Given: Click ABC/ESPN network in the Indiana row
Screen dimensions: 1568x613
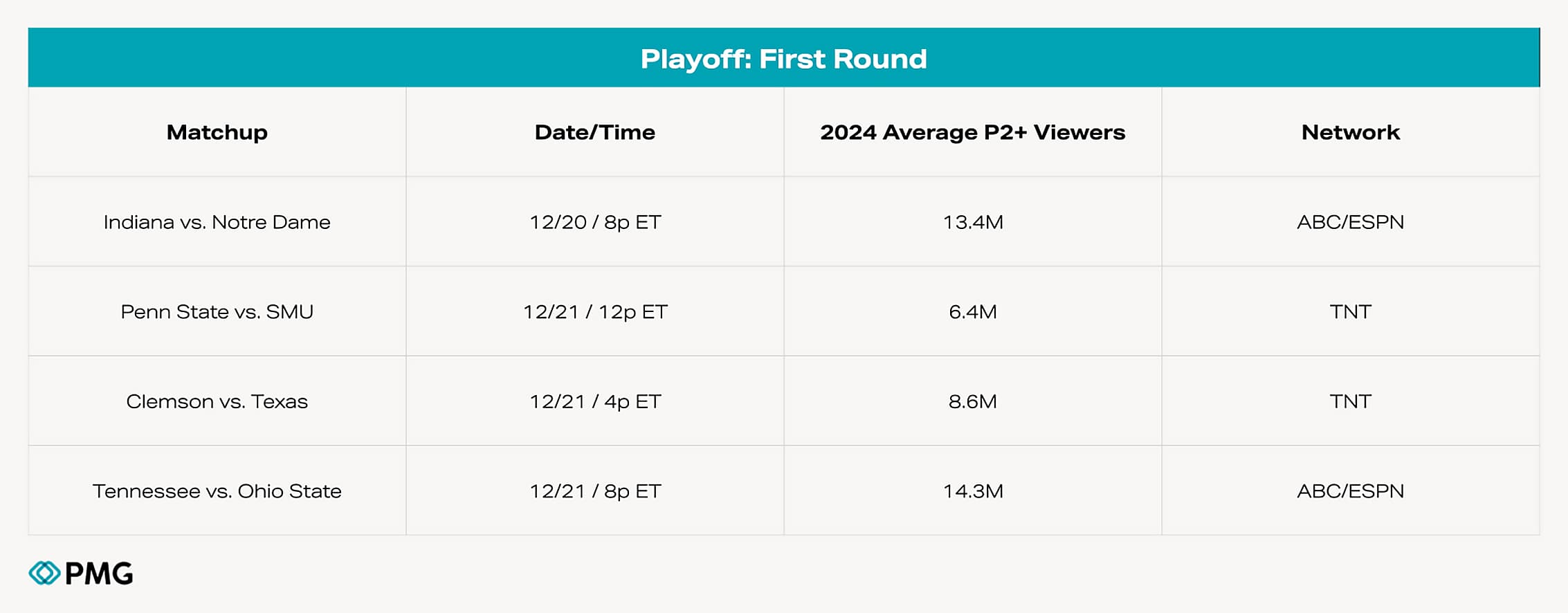Looking at the screenshot, I should click(1350, 222).
